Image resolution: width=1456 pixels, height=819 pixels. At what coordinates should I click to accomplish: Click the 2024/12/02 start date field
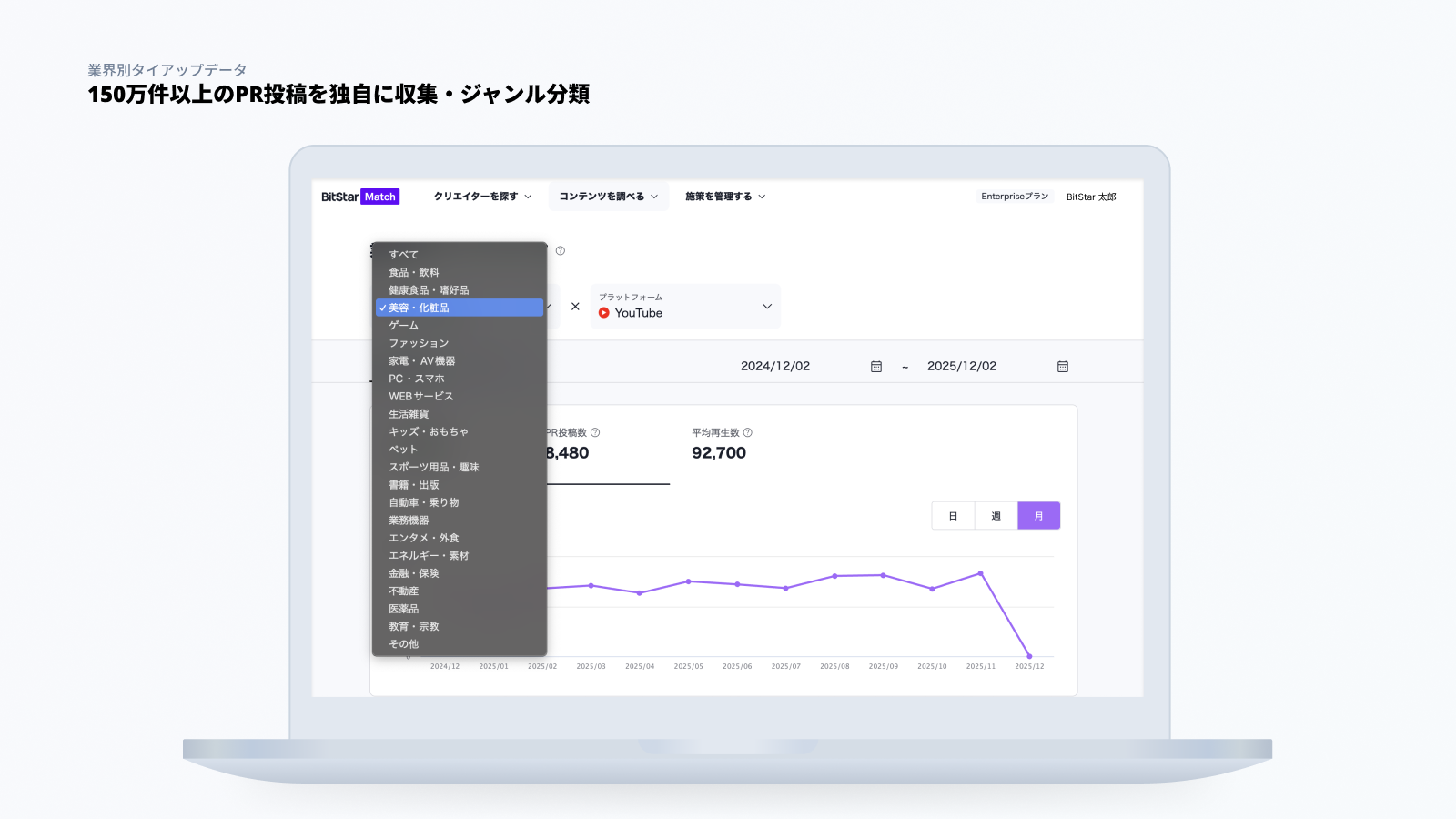(775, 367)
